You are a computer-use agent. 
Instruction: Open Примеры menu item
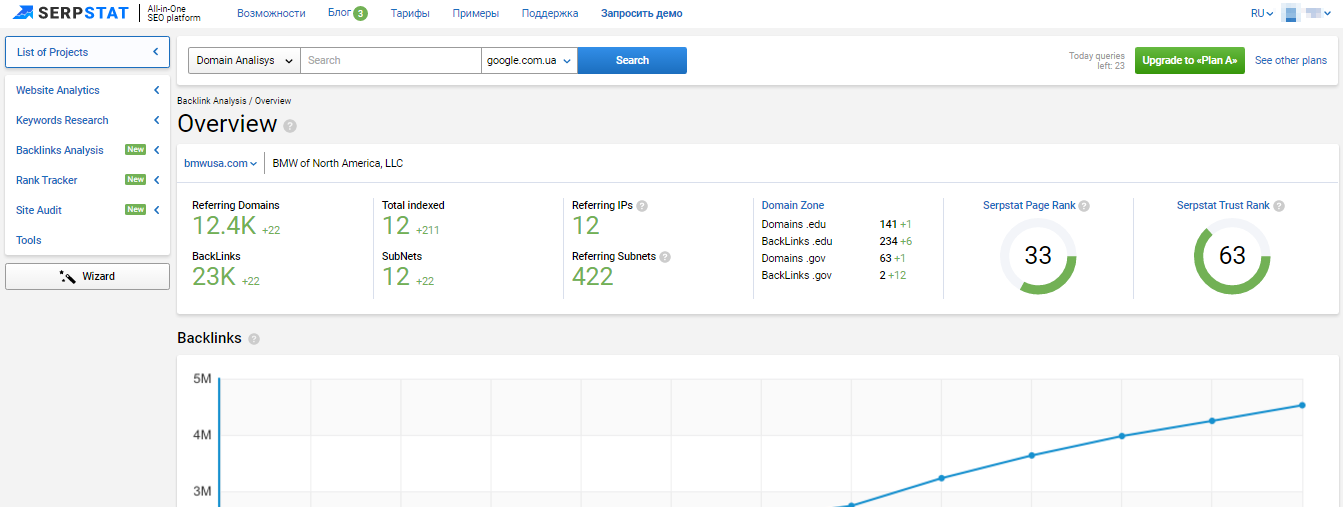pos(475,13)
